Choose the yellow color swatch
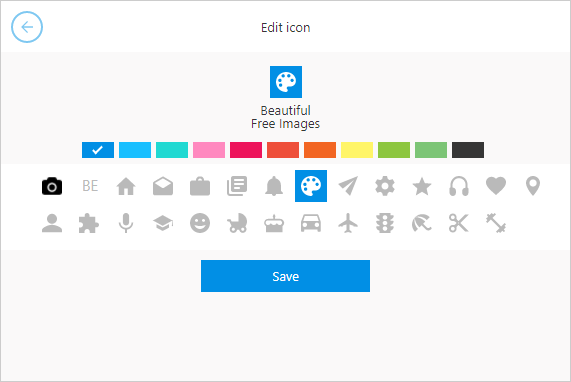Screen dimensions: 571x382 pyautogui.click(x=357, y=150)
